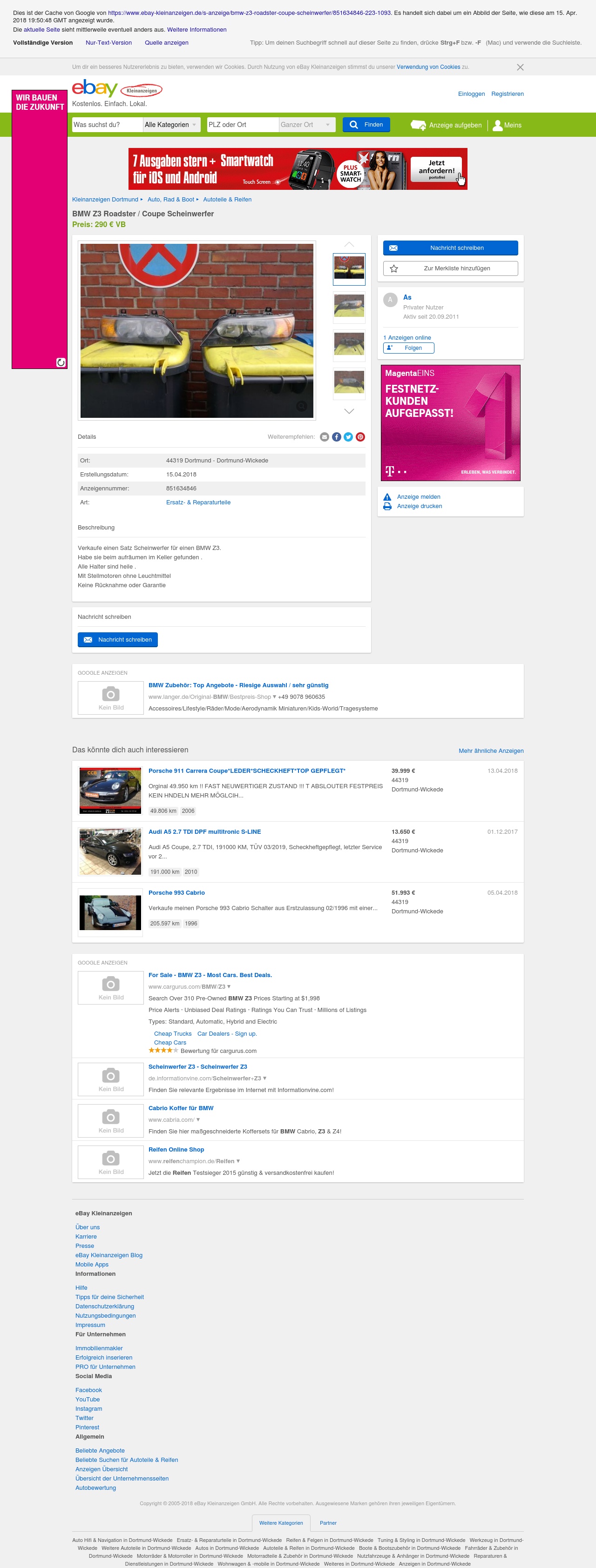Open the Reifen Online Shop ad

pos(176,1150)
